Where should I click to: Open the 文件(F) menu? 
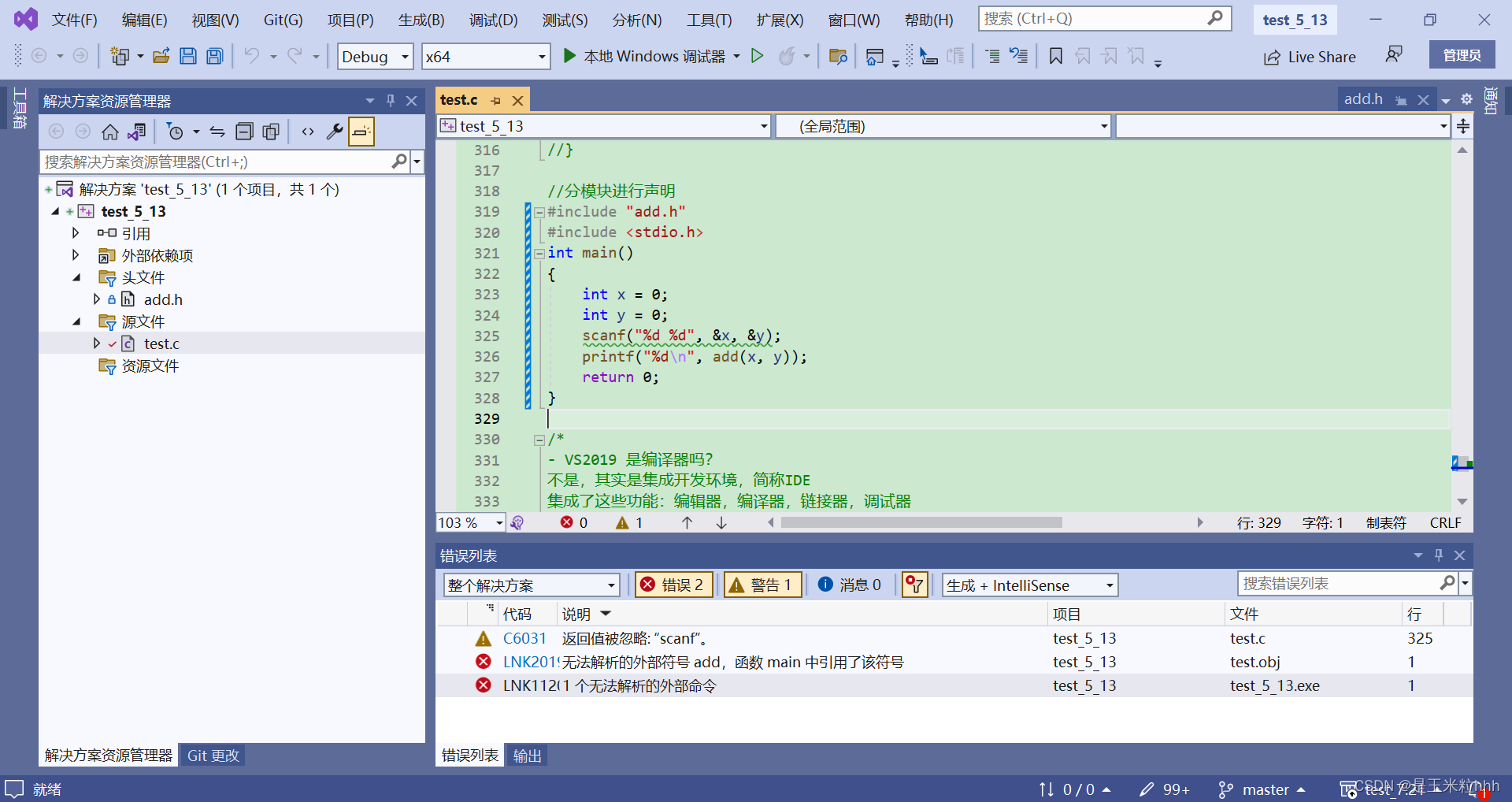74,20
